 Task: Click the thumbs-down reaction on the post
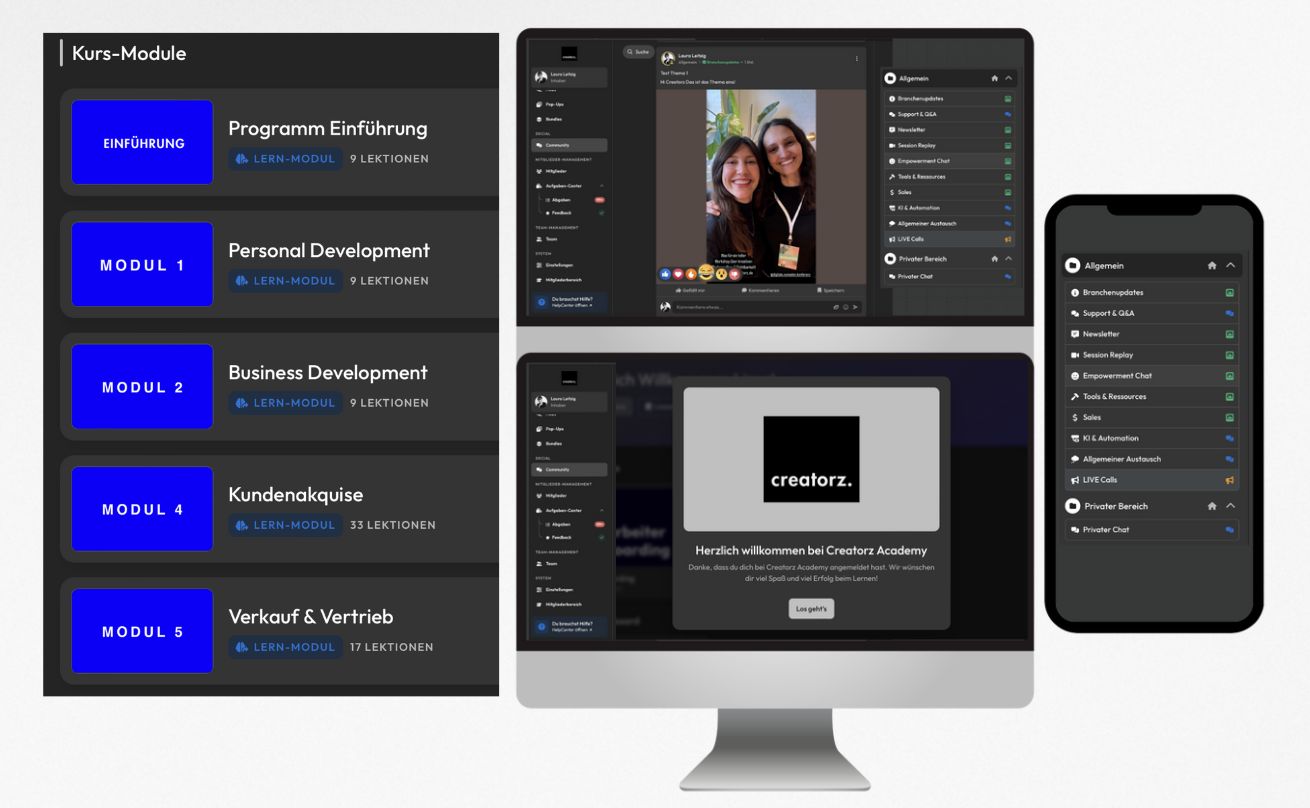pyautogui.click(x=734, y=273)
